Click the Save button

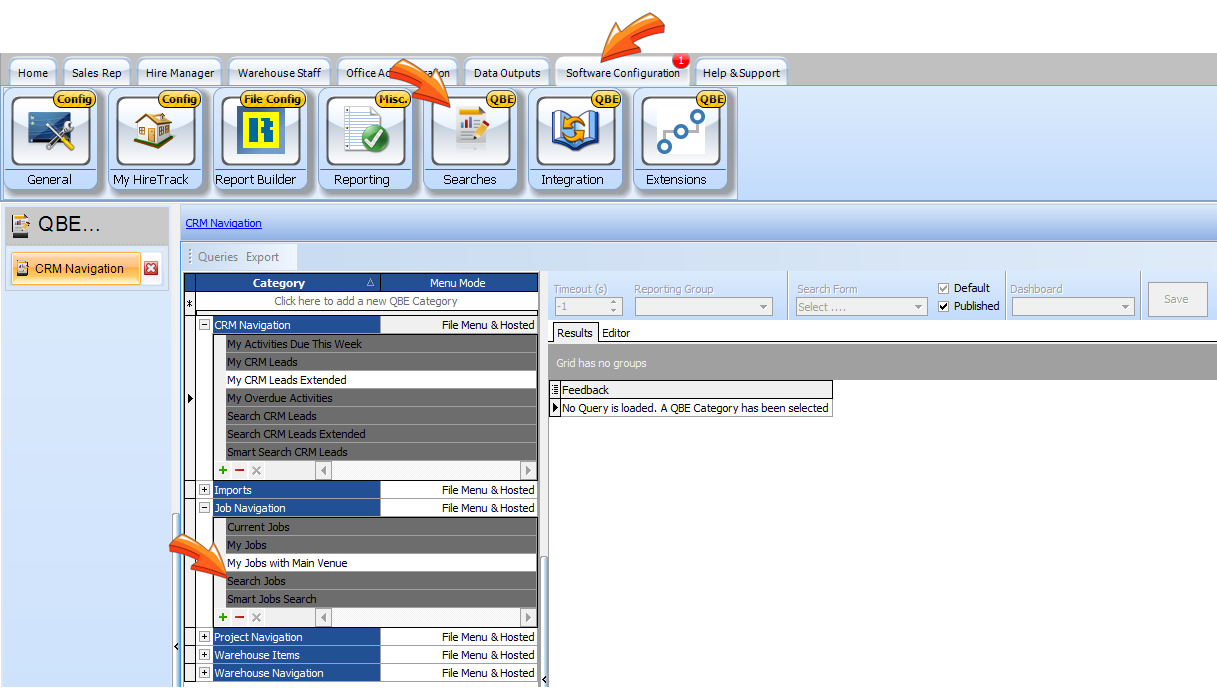1176,299
